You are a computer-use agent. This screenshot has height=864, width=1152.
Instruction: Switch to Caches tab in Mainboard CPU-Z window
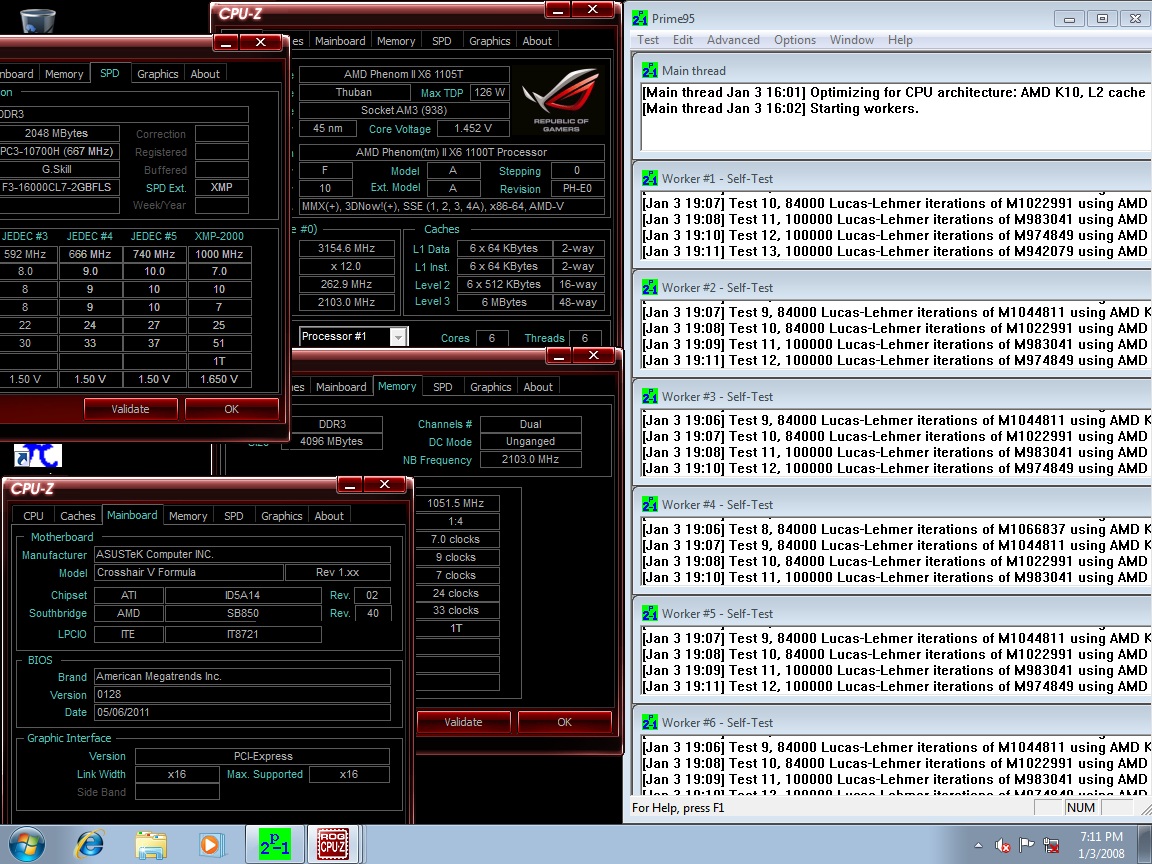coord(77,516)
